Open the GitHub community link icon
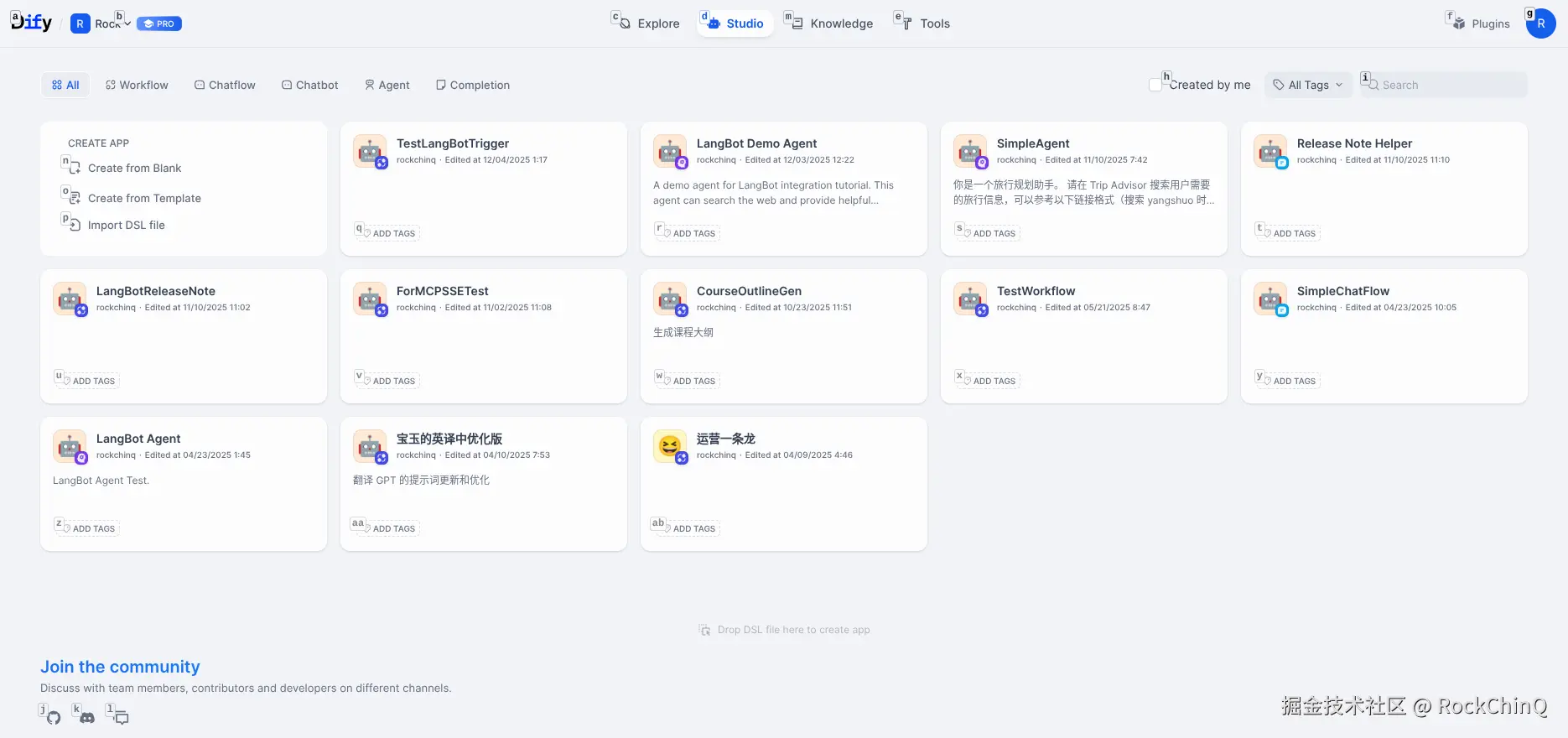The height and width of the screenshot is (738, 1568). [54, 718]
